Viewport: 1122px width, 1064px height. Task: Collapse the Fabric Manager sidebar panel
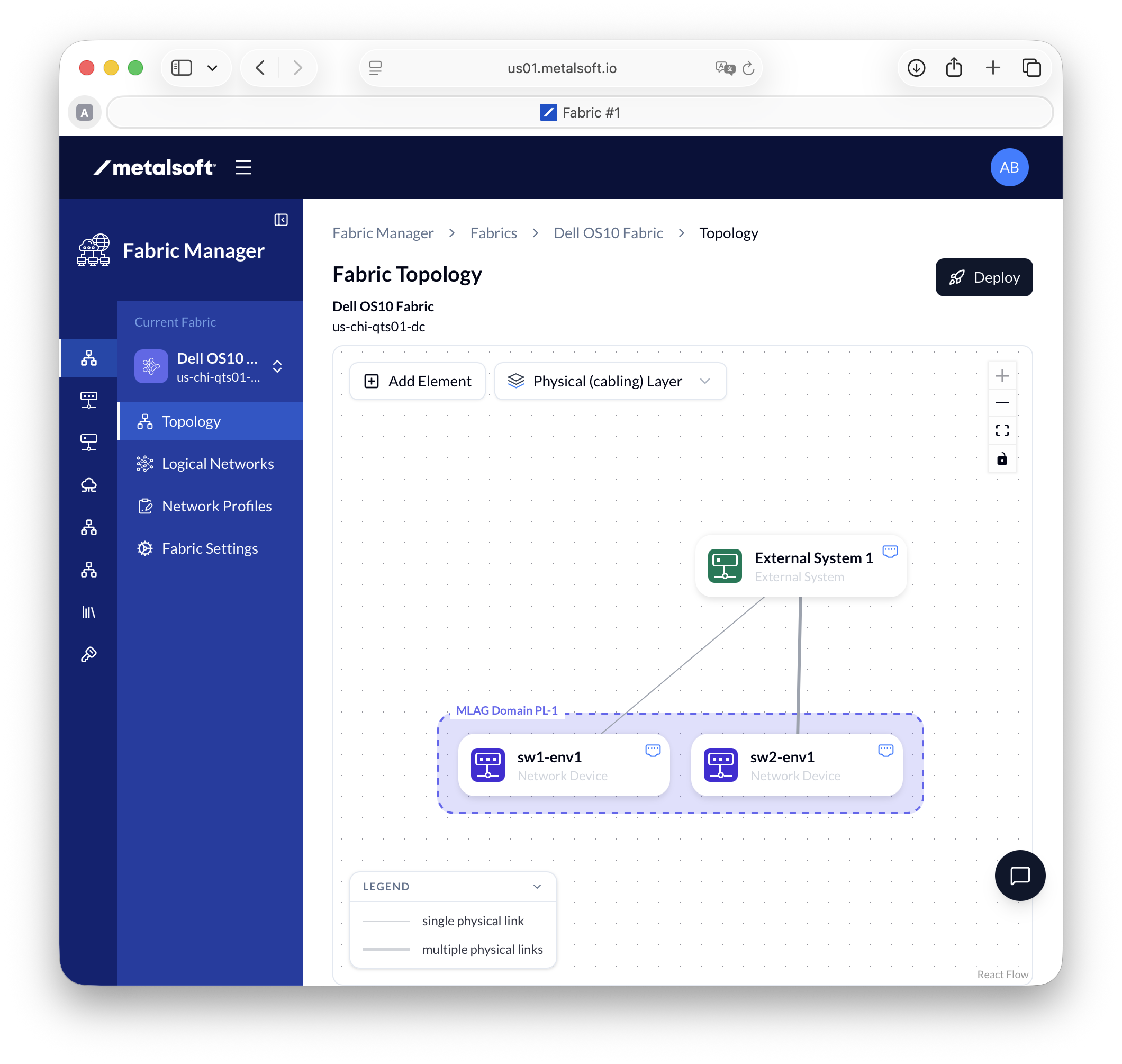(x=281, y=220)
